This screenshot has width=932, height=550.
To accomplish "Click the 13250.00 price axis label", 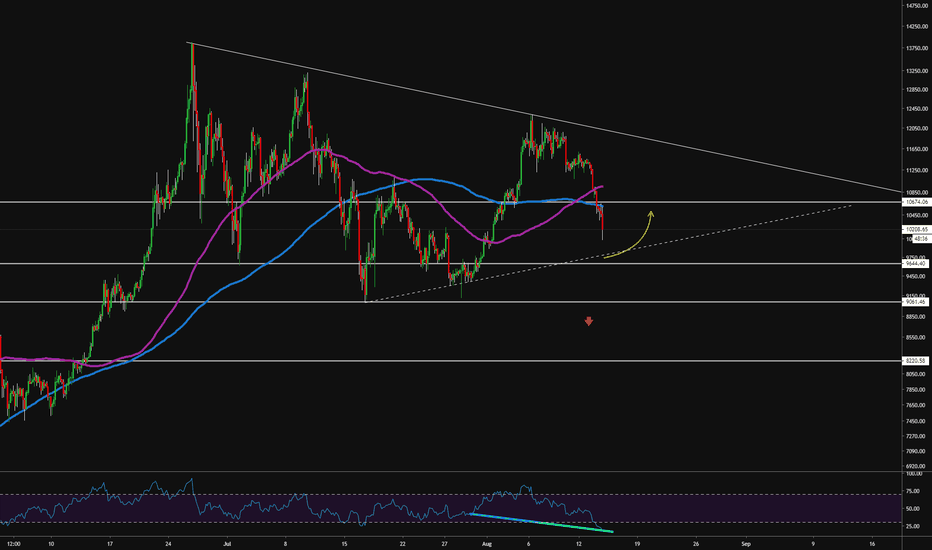I will click(918, 71).
